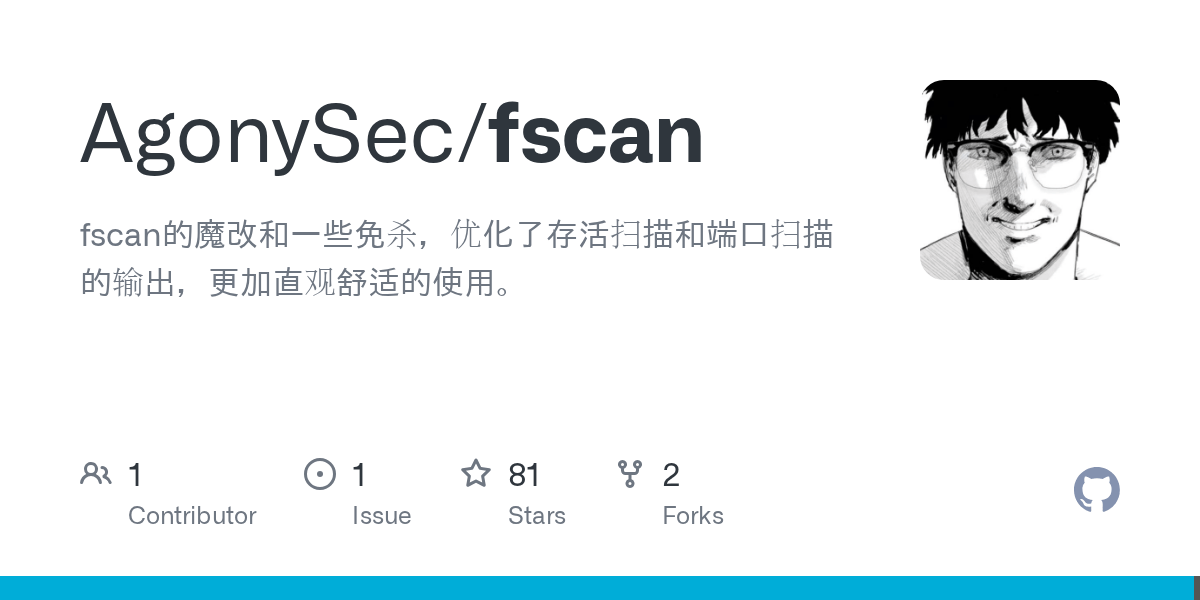Click the AgonySec avatar image
Image resolution: width=1200 pixels, height=600 pixels.
click(1020, 180)
